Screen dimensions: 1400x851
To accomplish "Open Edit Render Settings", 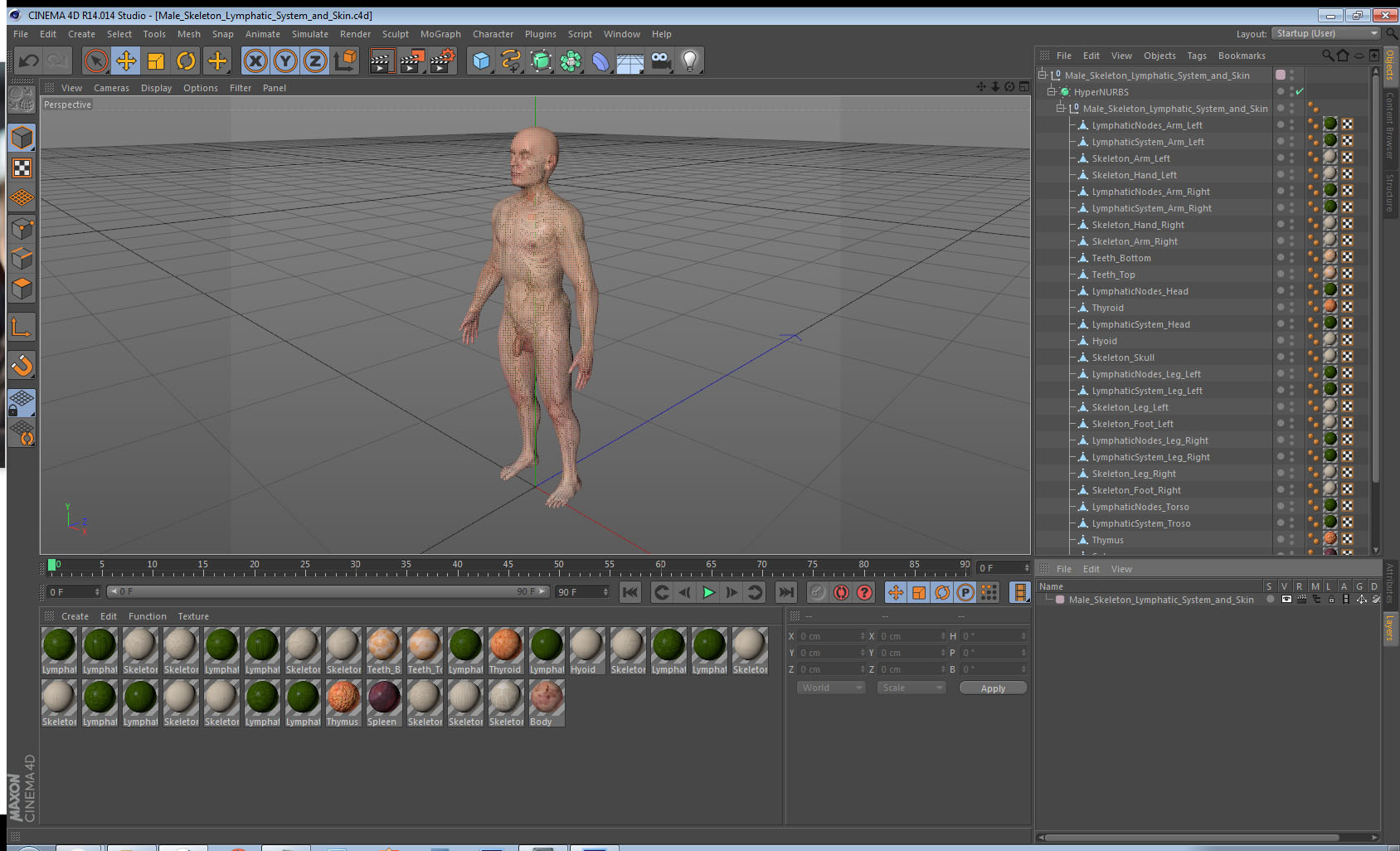I will click(x=443, y=61).
